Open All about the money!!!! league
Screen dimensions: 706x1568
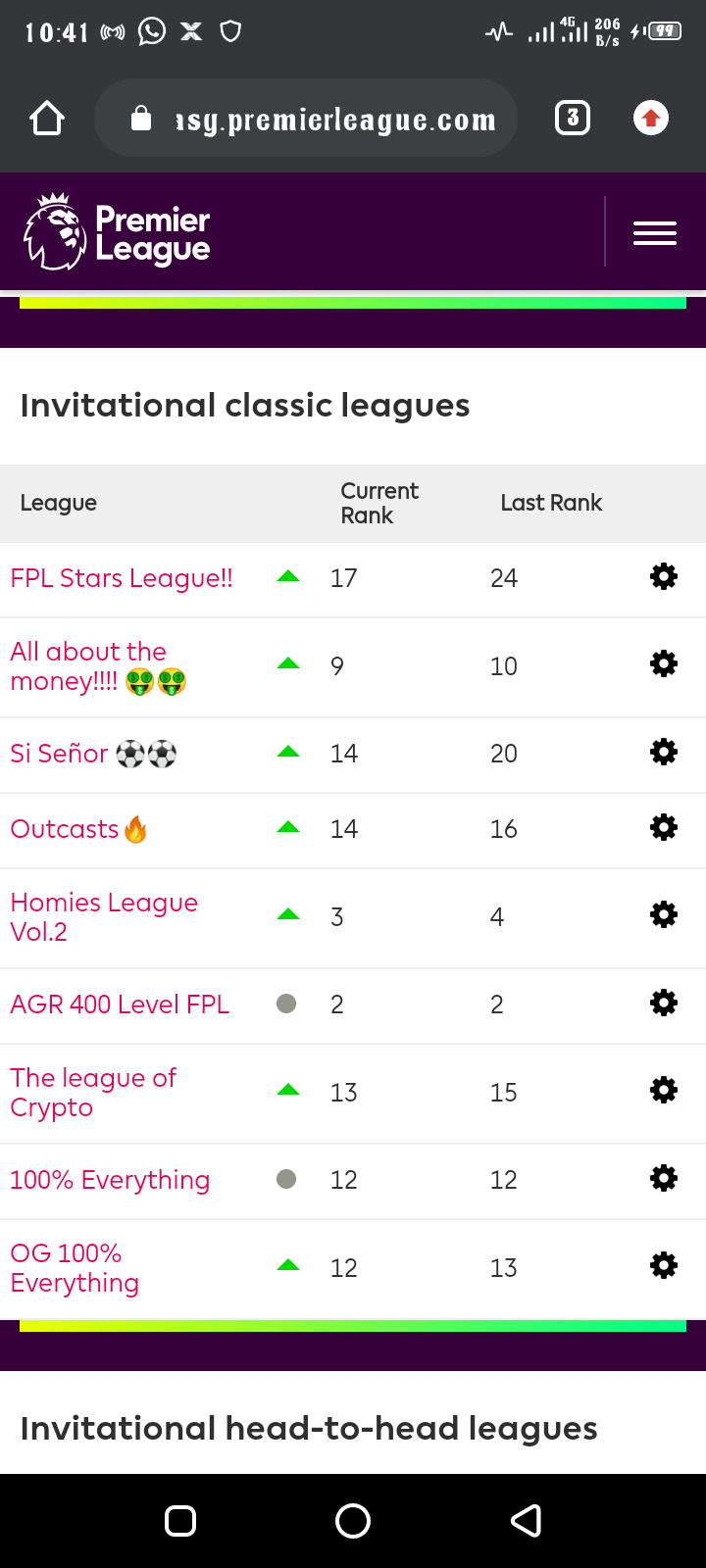98,666
